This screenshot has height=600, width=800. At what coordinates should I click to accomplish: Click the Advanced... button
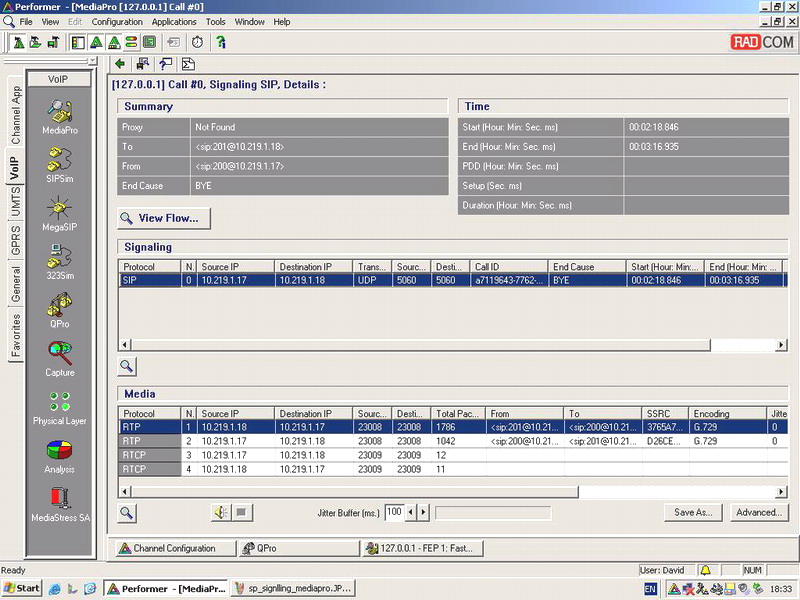759,512
